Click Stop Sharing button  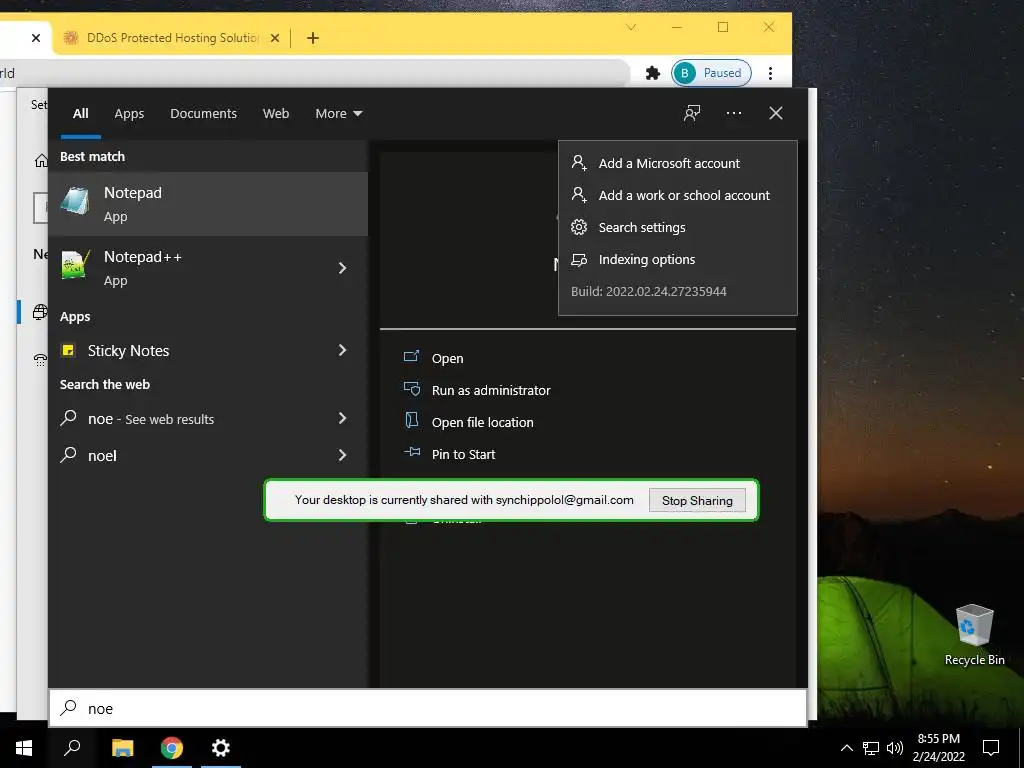pos(697,500)
